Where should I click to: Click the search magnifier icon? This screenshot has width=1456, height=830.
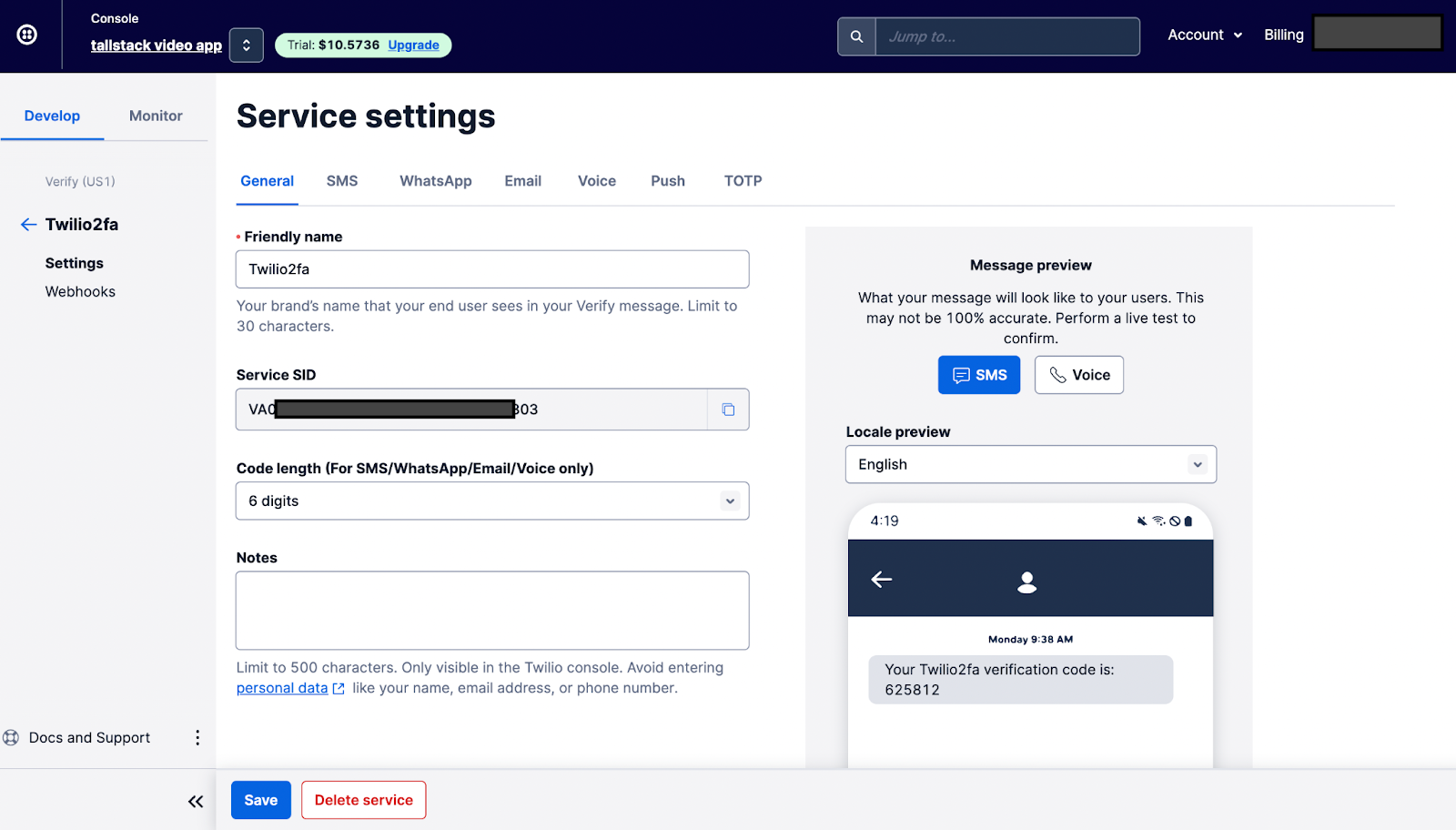[x=856, y=36]
